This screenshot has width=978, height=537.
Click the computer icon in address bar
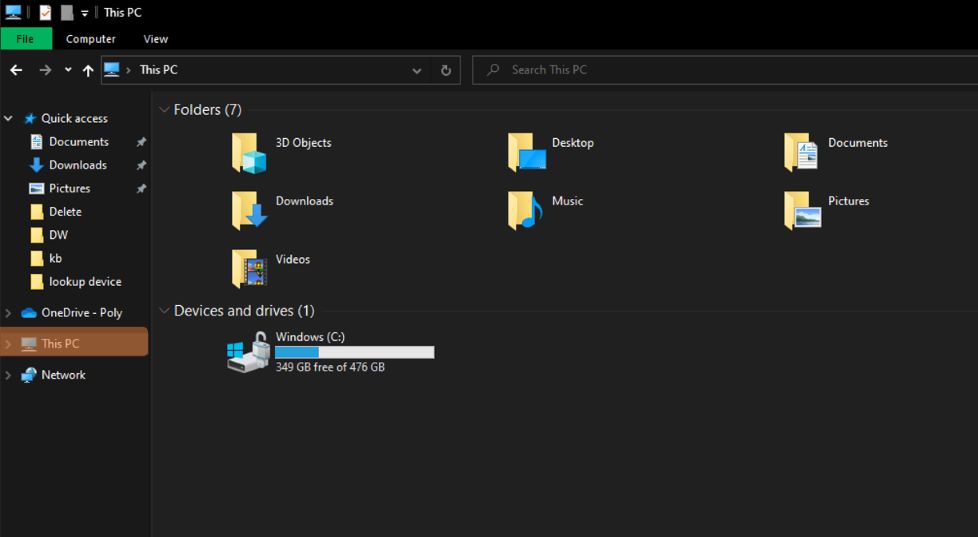pos(112,69)
